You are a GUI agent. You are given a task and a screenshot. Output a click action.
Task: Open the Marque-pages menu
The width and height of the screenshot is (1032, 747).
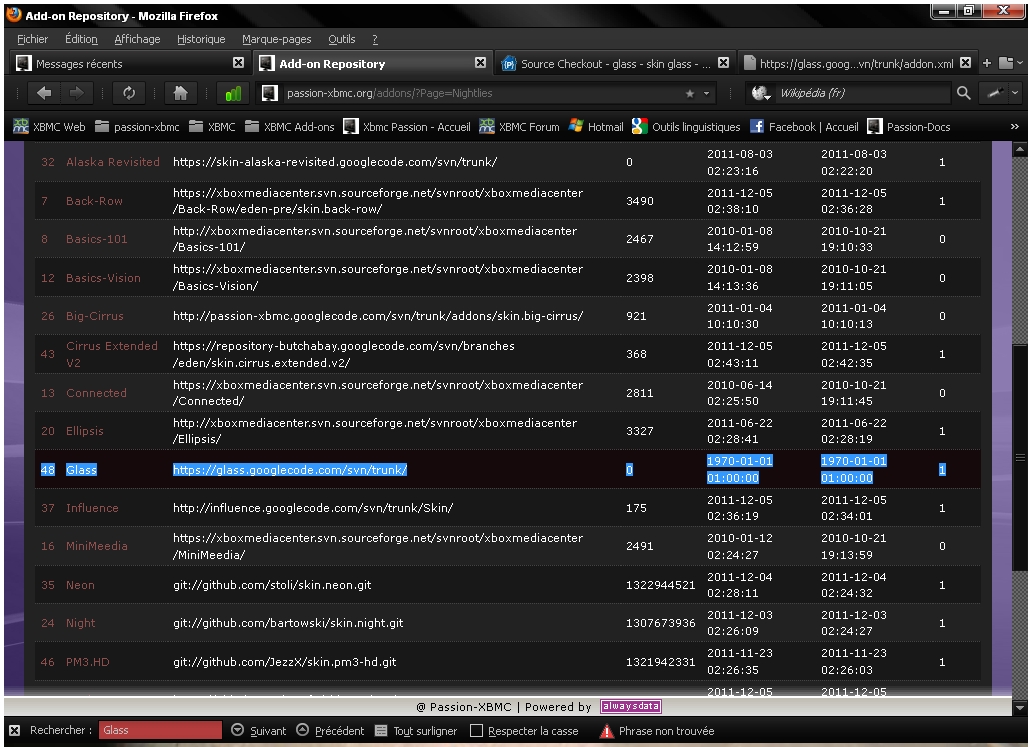[276, 39]
